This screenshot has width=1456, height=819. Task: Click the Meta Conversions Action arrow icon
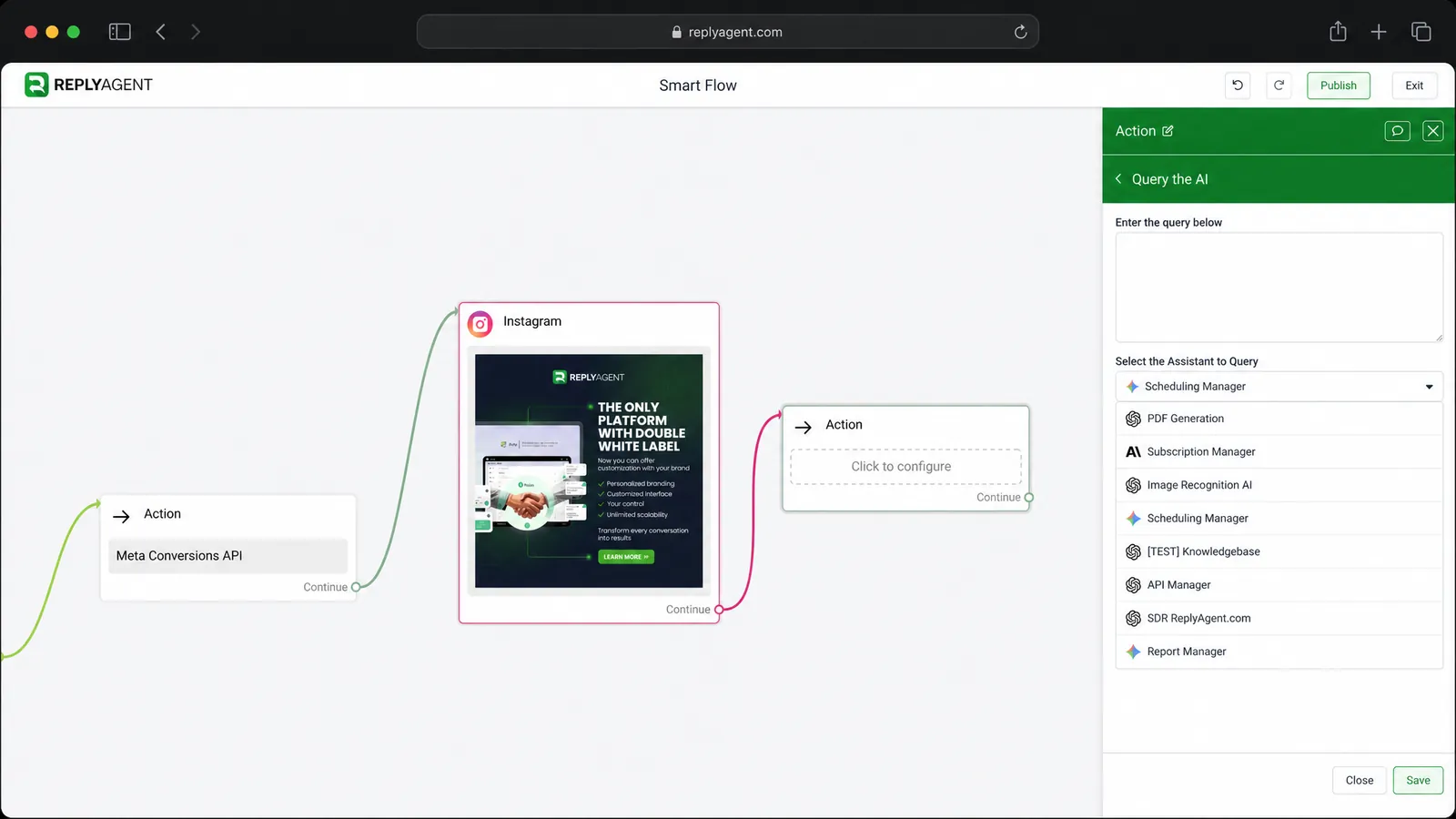tap(121, 516)
